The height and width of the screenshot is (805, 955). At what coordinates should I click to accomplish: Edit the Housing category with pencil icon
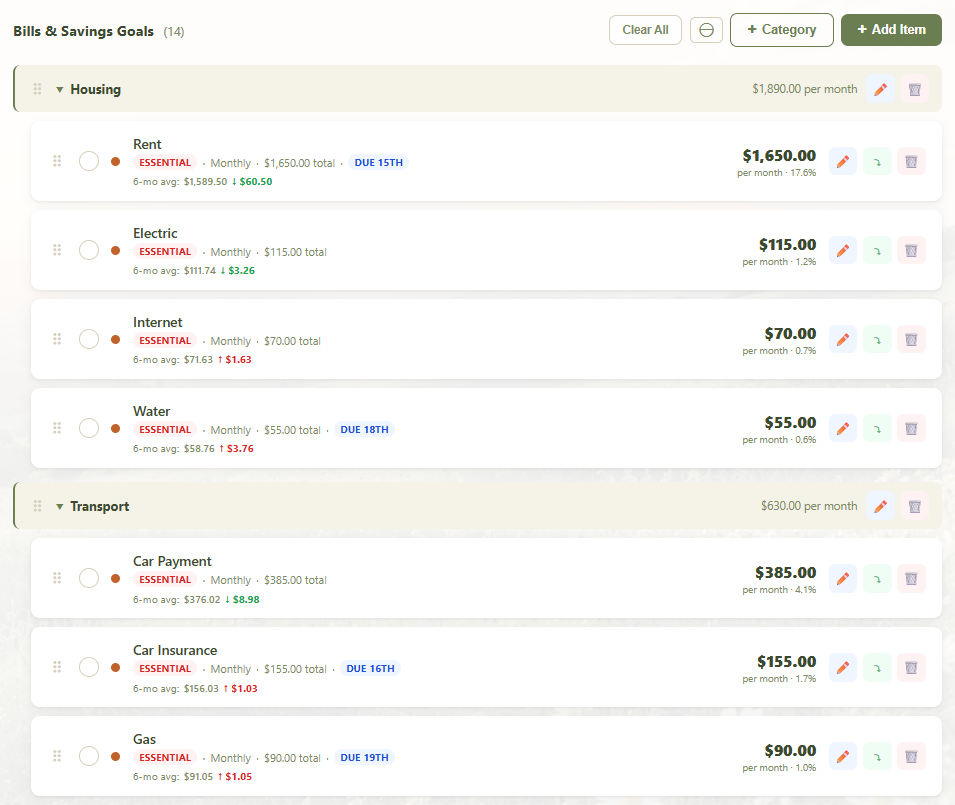pos(880,89)
